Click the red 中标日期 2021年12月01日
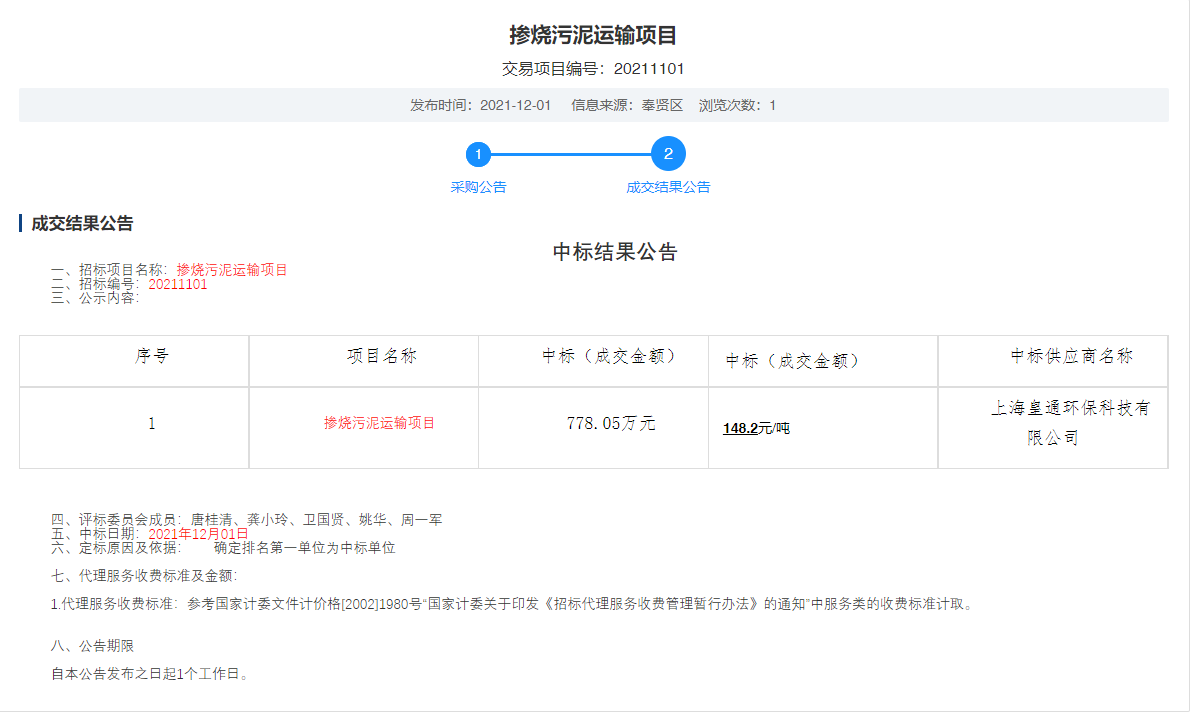Image resolution: width=1190 pixels, height=715 pixels. click(x=198, y=534)
